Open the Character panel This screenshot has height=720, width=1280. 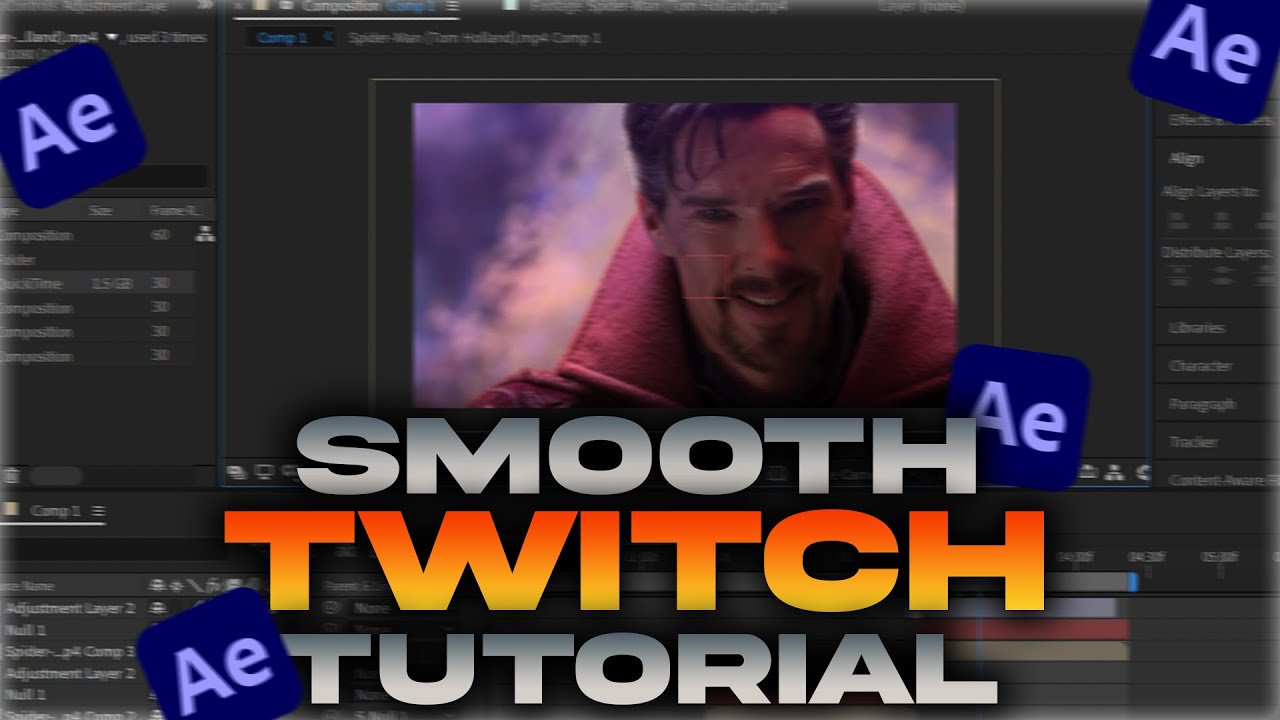click(1199, 366)
